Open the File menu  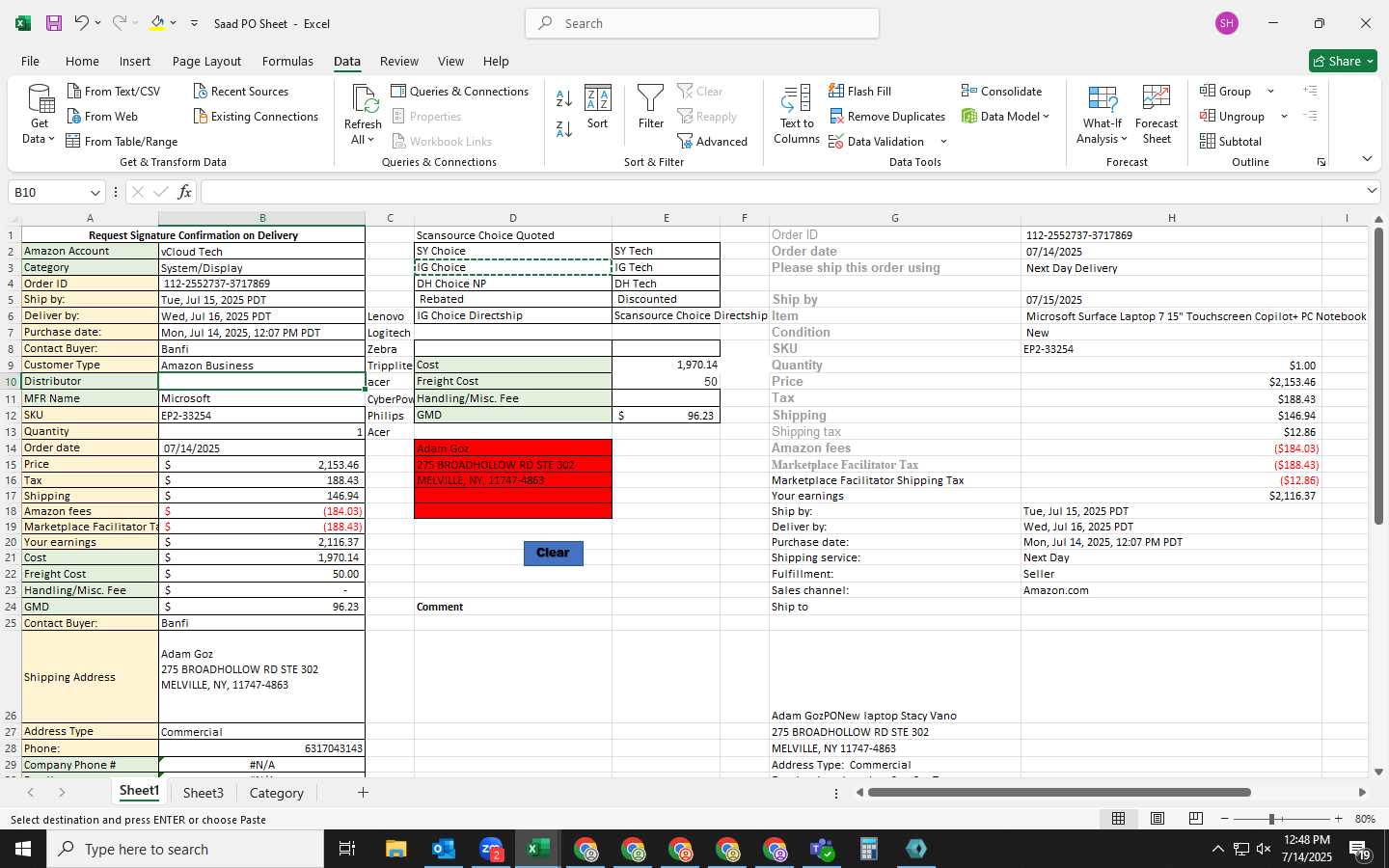coord(30,61)
